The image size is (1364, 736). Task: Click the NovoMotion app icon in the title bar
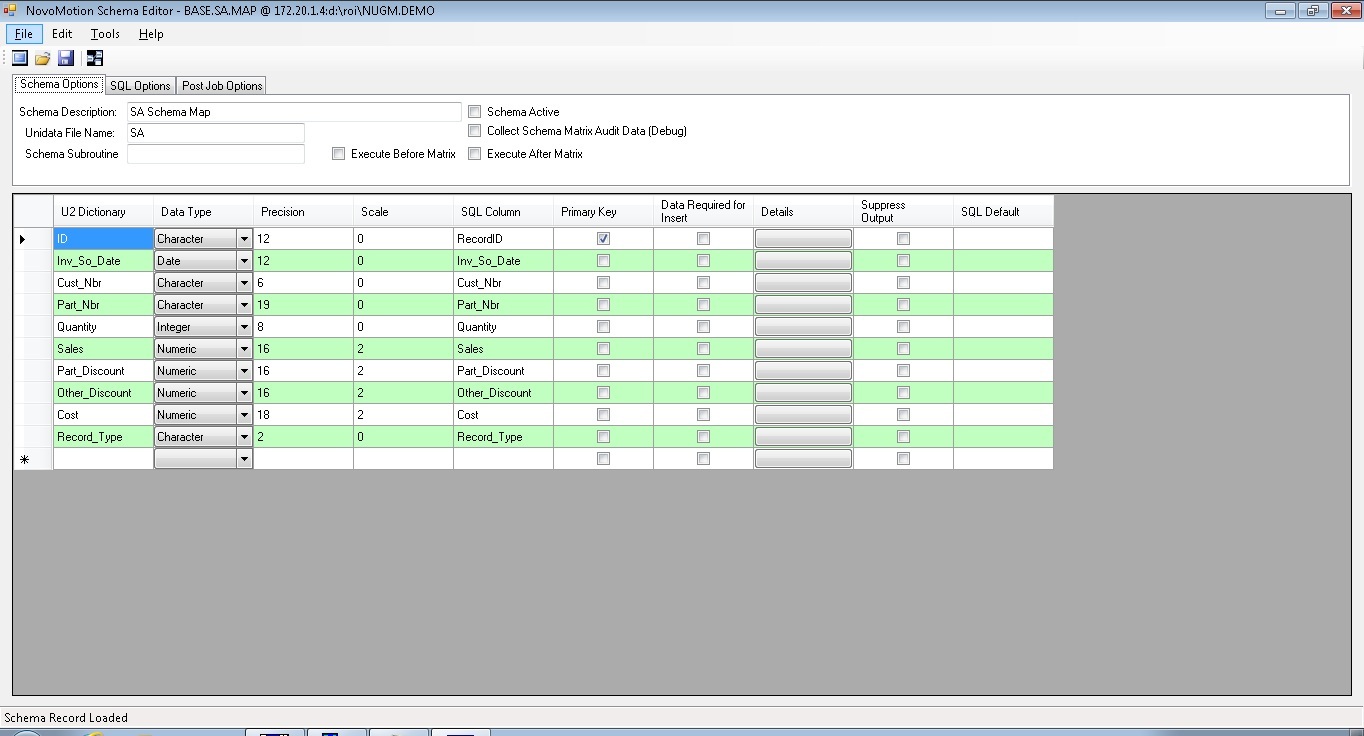point(10,10)
